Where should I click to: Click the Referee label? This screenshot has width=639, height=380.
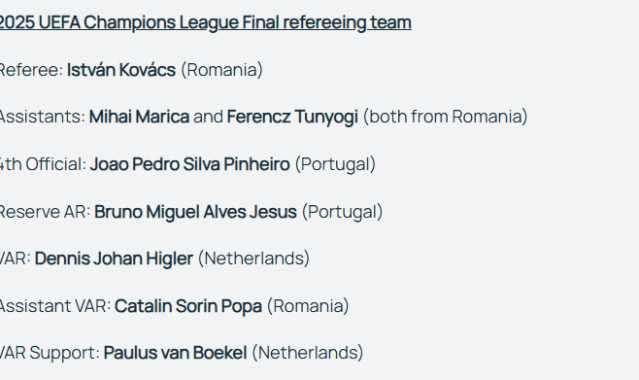pos(31,70)
